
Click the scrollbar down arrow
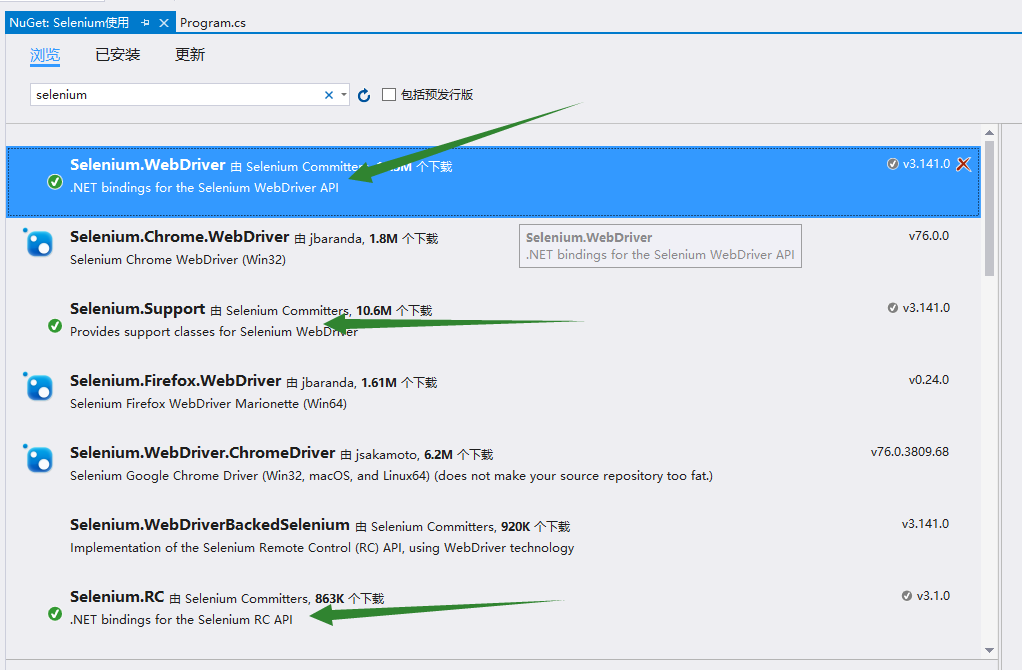click(x=990, y=648)
